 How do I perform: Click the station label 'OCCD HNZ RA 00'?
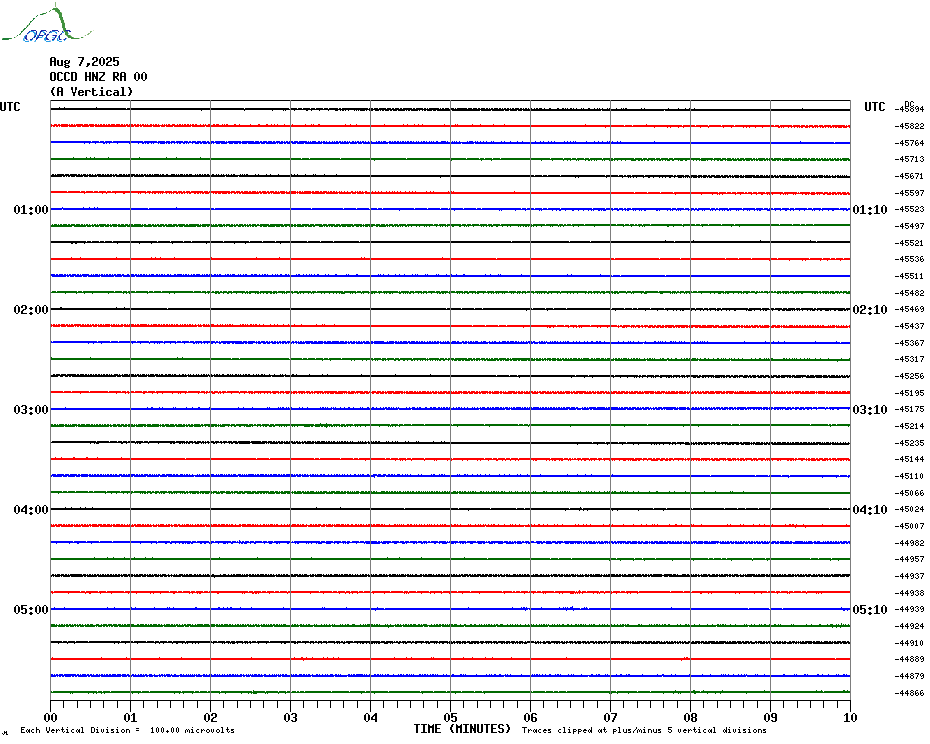point(98,77)
